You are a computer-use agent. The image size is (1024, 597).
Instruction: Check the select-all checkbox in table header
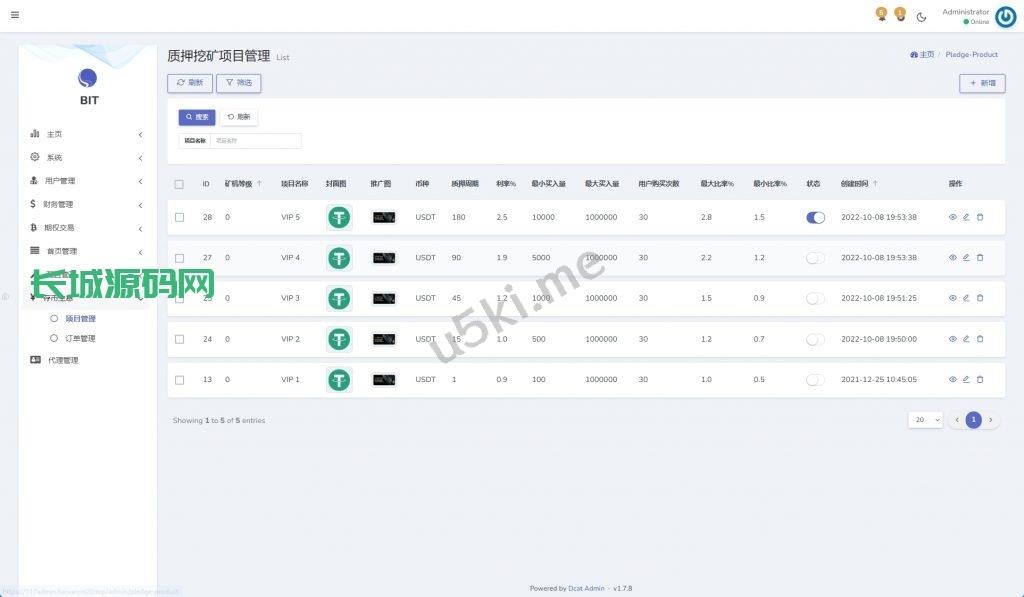pyautogui.click(x=179, y=184)
